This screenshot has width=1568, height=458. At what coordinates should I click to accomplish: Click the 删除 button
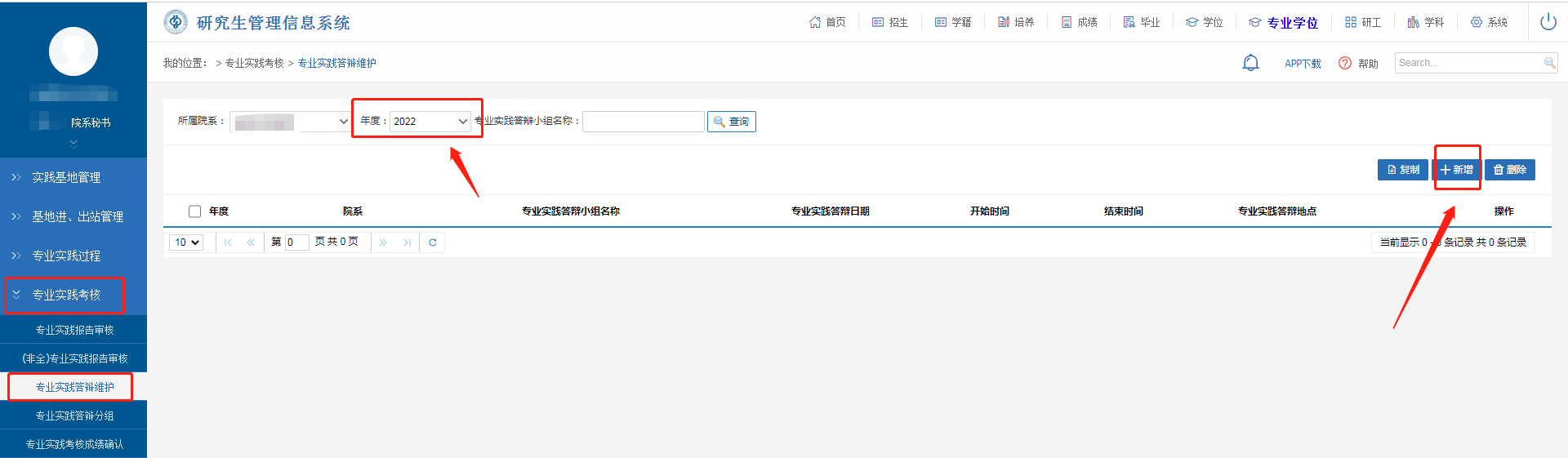(1510, 170)
